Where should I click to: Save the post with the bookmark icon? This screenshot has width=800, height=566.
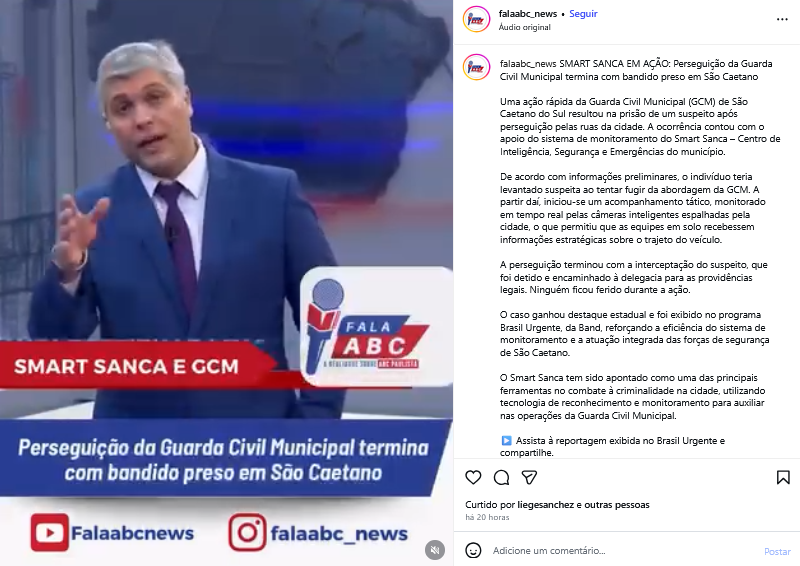coord(783,477)
